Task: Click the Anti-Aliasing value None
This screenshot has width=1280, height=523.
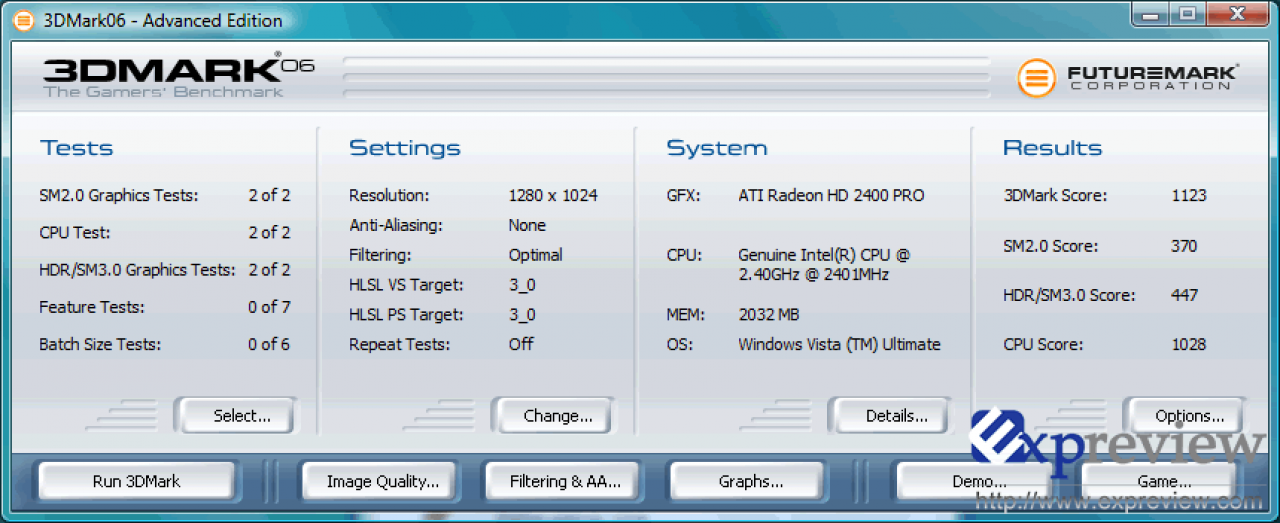Action: coord(527,225)
